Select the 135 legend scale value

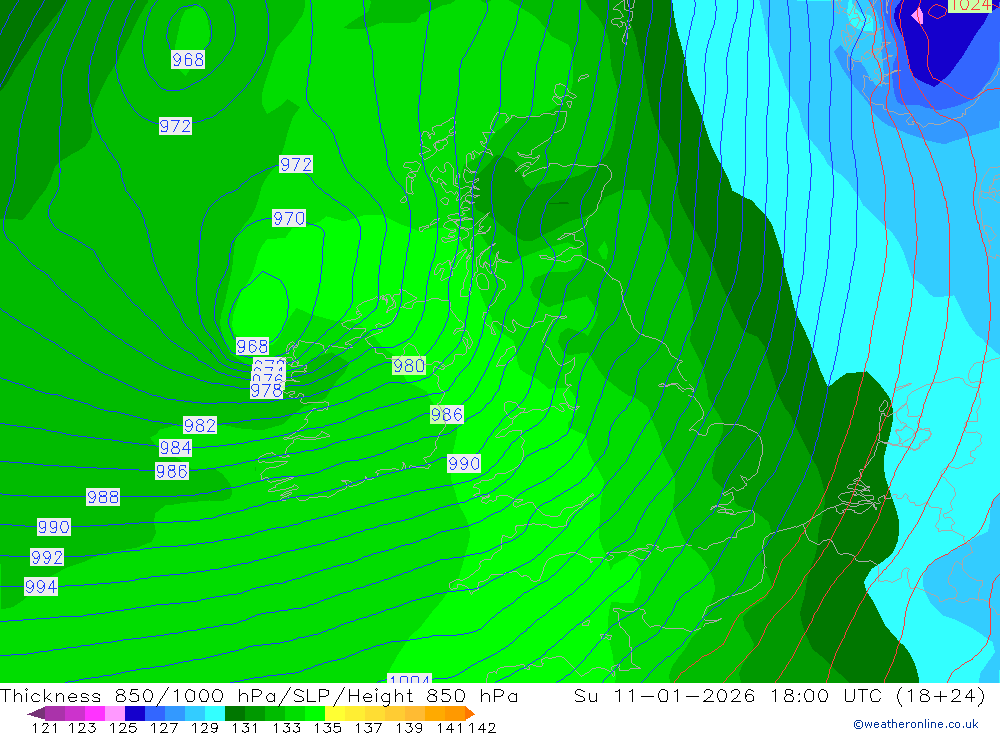pyautogui.click(x=327, y=727)
